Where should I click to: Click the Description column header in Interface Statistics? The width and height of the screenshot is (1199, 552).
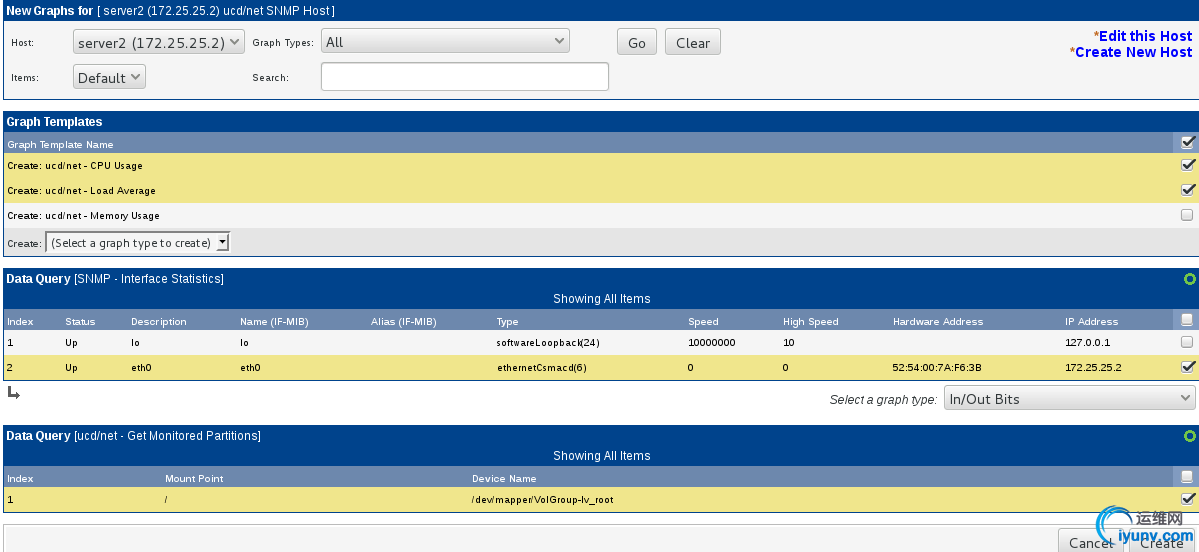(x=159, y=322)
